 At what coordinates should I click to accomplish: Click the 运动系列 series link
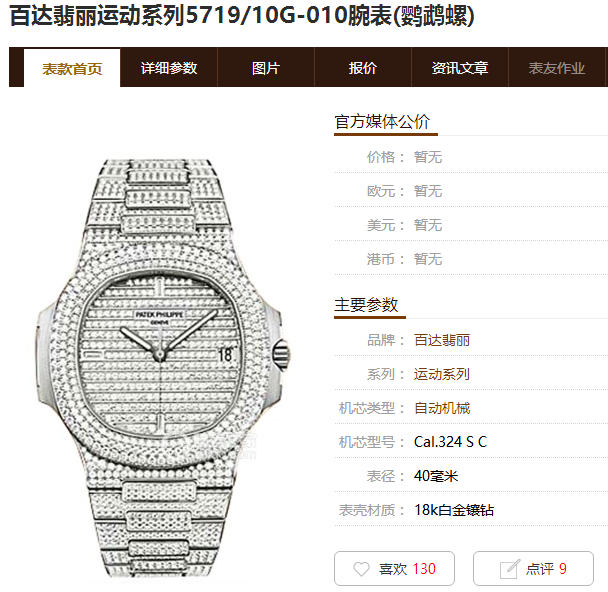pyautogui.click(x=442, y=374)
